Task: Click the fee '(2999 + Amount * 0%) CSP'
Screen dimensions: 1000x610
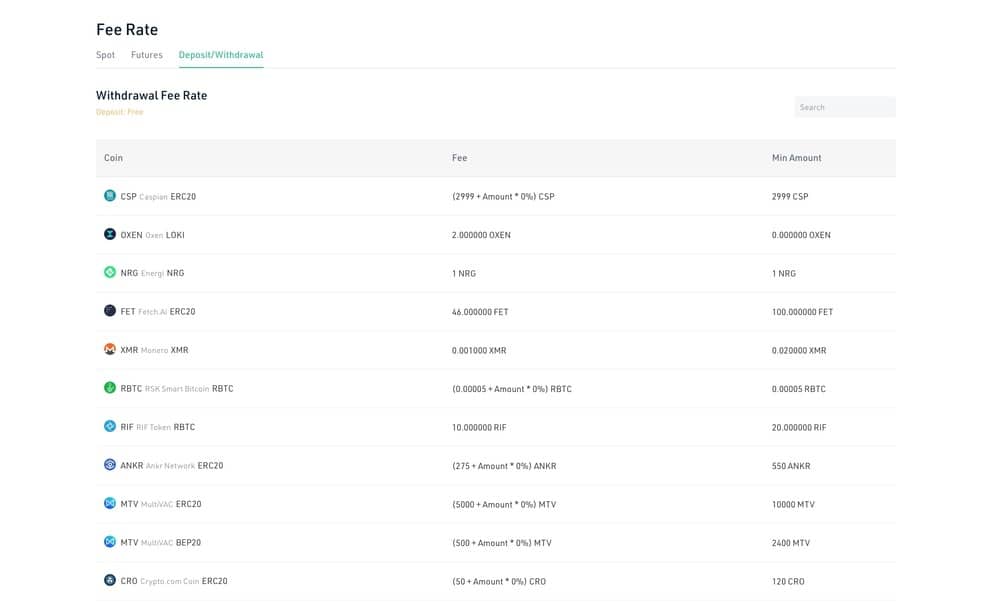Action: 503,197
